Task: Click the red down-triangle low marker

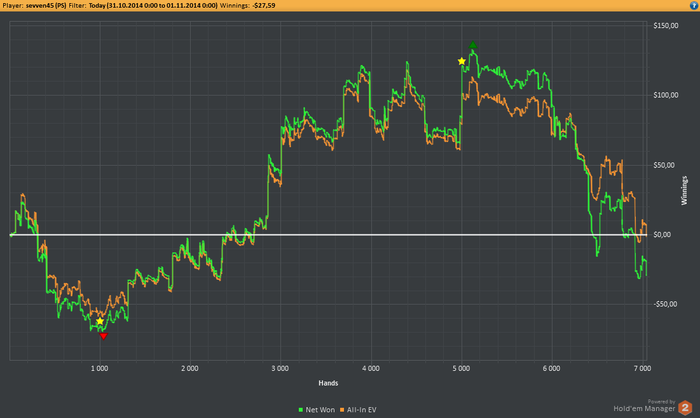Action: [x=104, y=336]
